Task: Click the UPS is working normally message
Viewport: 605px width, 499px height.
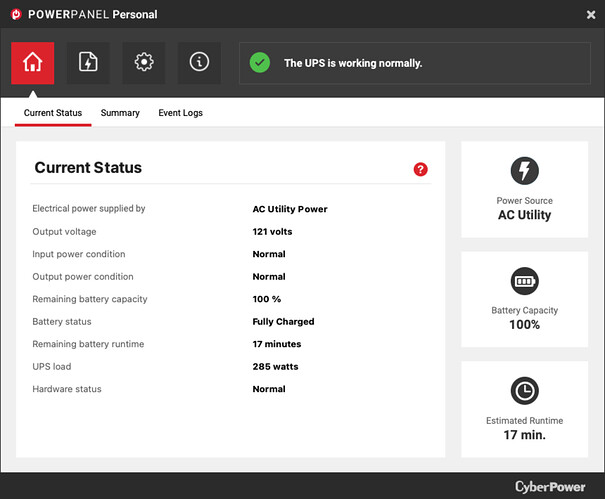Action: (353, 63)
